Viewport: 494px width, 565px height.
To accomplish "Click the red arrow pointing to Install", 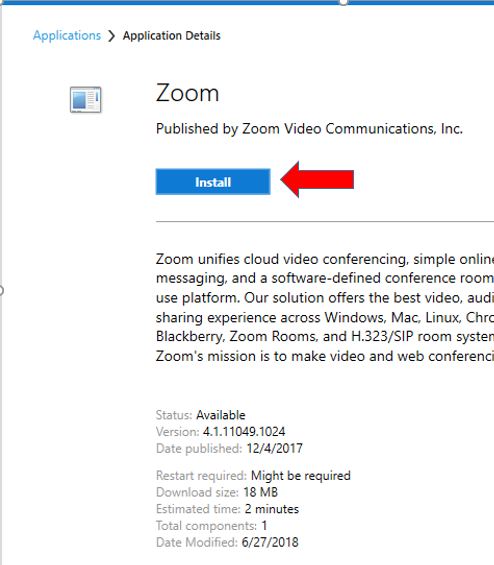I will pyautogui.click(x=317, y=179).
